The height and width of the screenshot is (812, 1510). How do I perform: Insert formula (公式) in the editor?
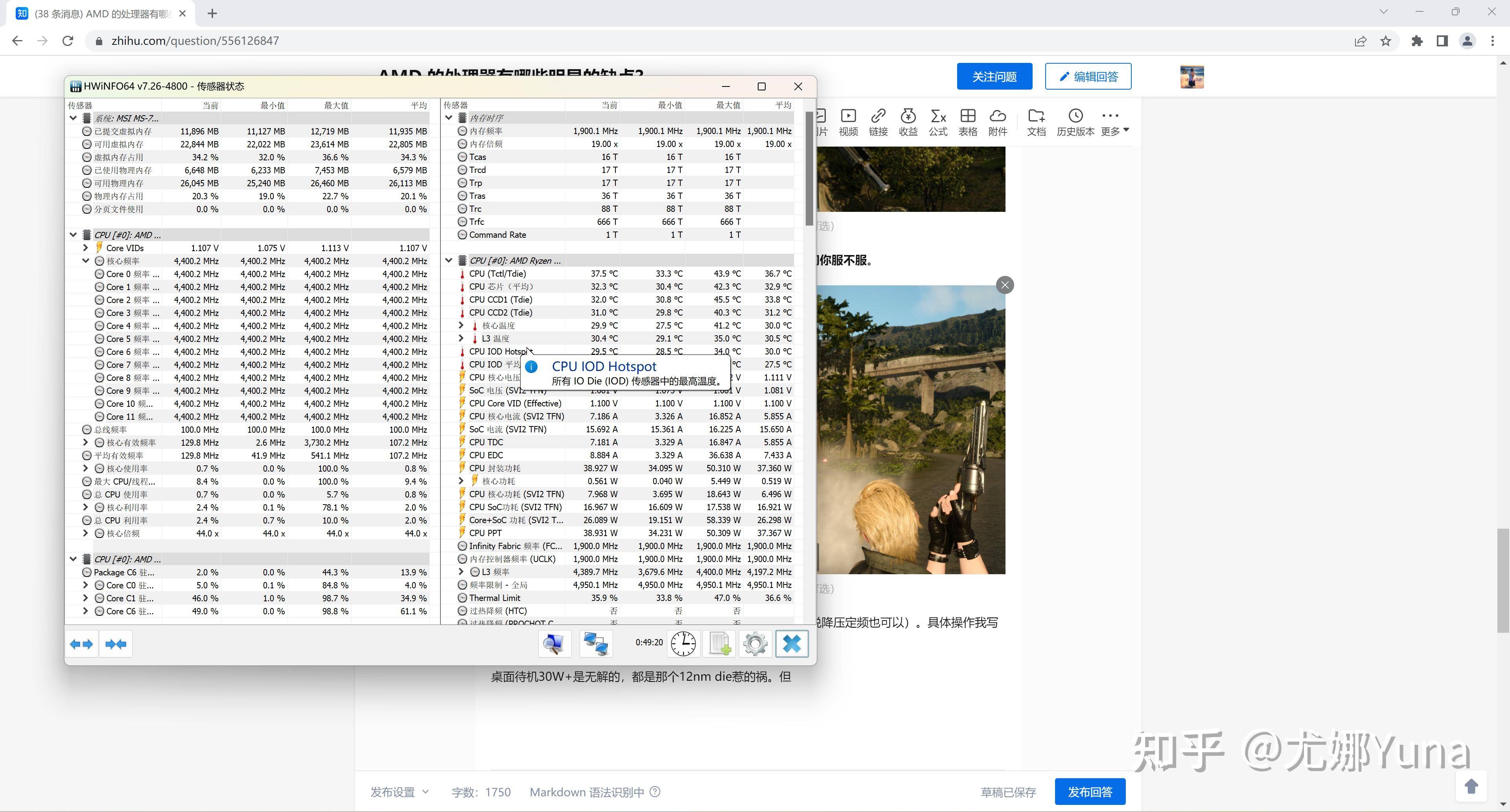[x=938, y=123]
